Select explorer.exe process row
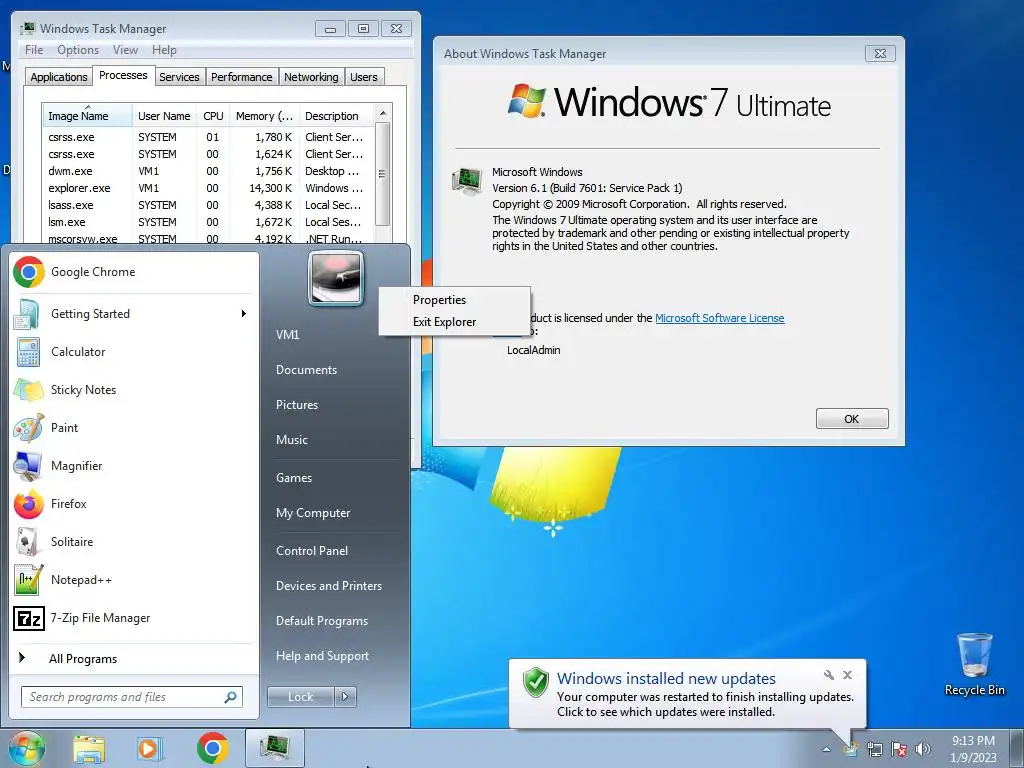Viewport: 1024px width, 768px height. [208, 188]
